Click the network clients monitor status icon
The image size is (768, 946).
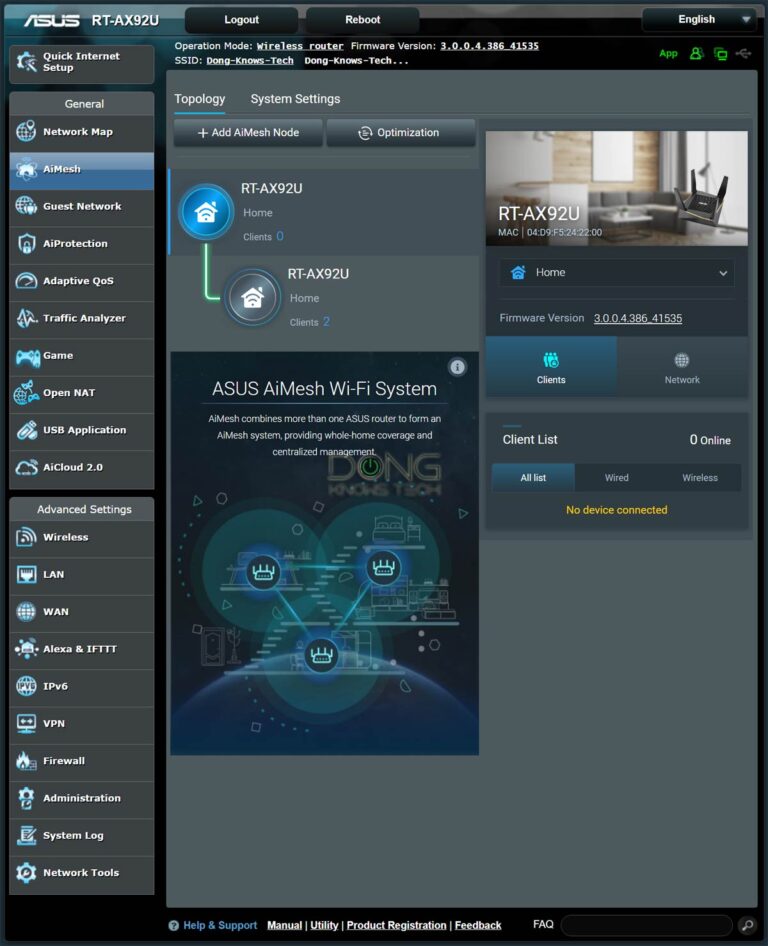pyautogui.click(x=720, y=53)
